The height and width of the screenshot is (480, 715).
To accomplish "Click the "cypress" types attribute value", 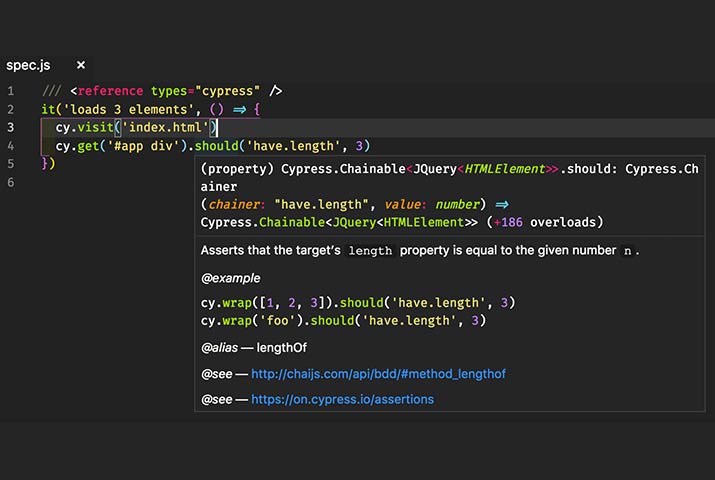I will click(x=226, y=91).
